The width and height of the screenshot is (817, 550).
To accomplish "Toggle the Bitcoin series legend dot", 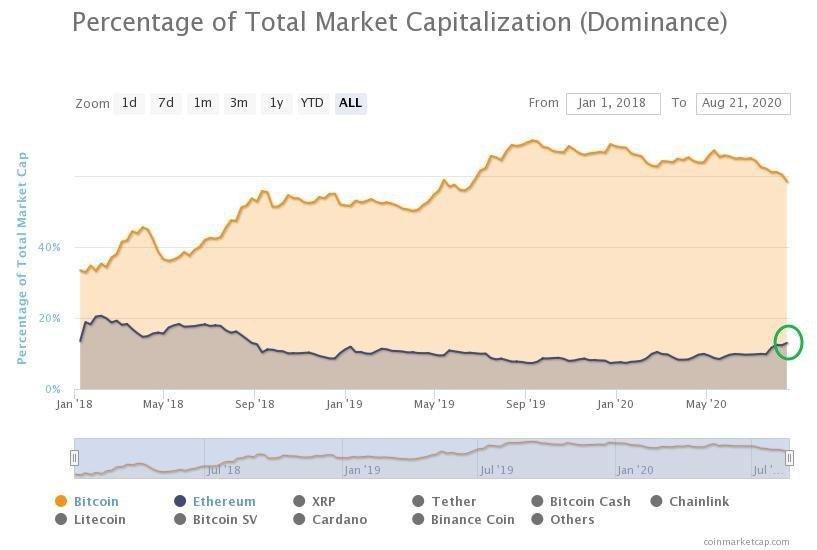I will coord(61,501).
